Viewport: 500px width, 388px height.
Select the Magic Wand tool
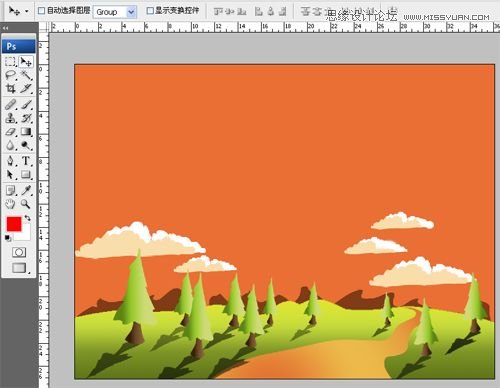[26, 75]
